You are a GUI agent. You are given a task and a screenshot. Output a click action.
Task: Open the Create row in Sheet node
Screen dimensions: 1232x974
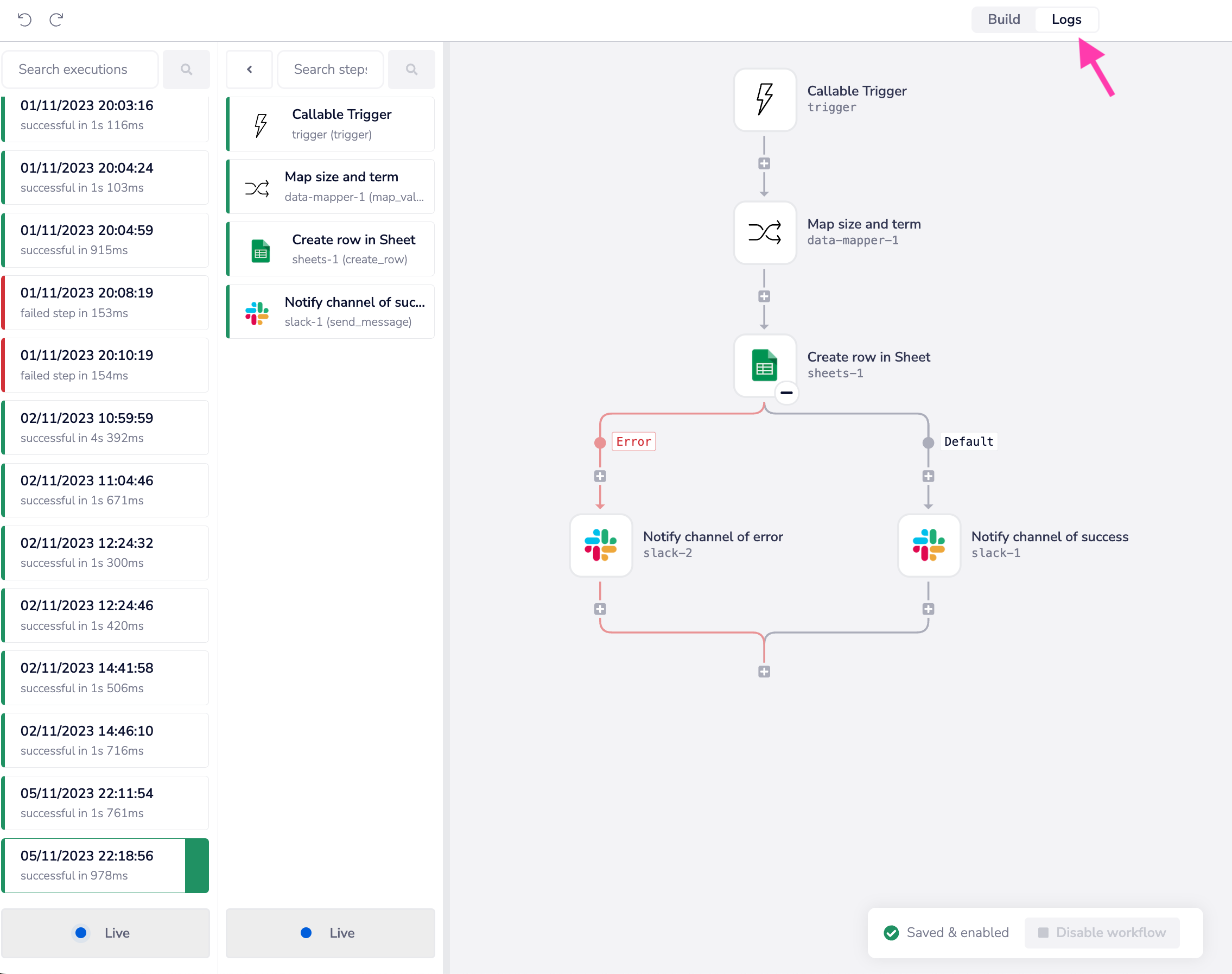(x=765, y=365)
